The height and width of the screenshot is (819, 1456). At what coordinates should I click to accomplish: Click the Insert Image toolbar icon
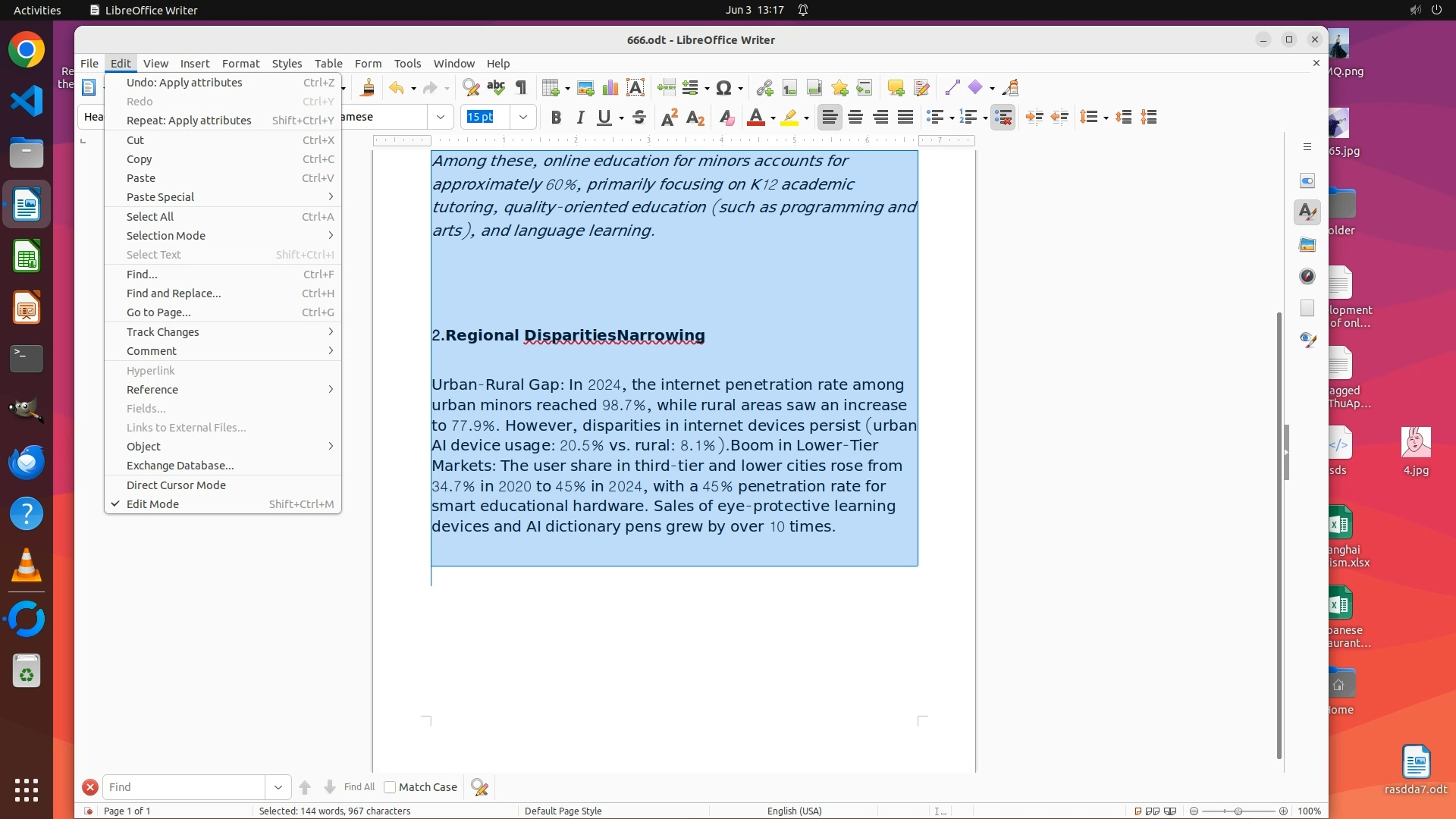tap(585, 88)
